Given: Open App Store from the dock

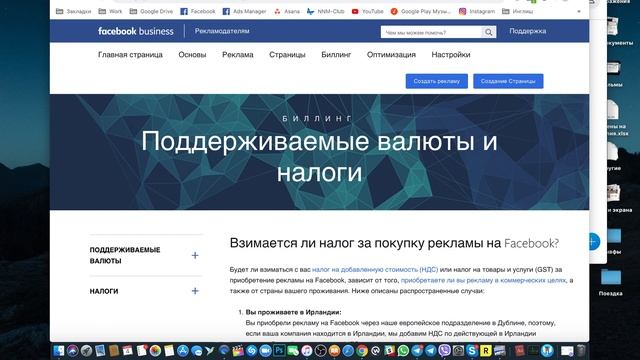Looking at the screenshot, I should [x=182, y=350].
